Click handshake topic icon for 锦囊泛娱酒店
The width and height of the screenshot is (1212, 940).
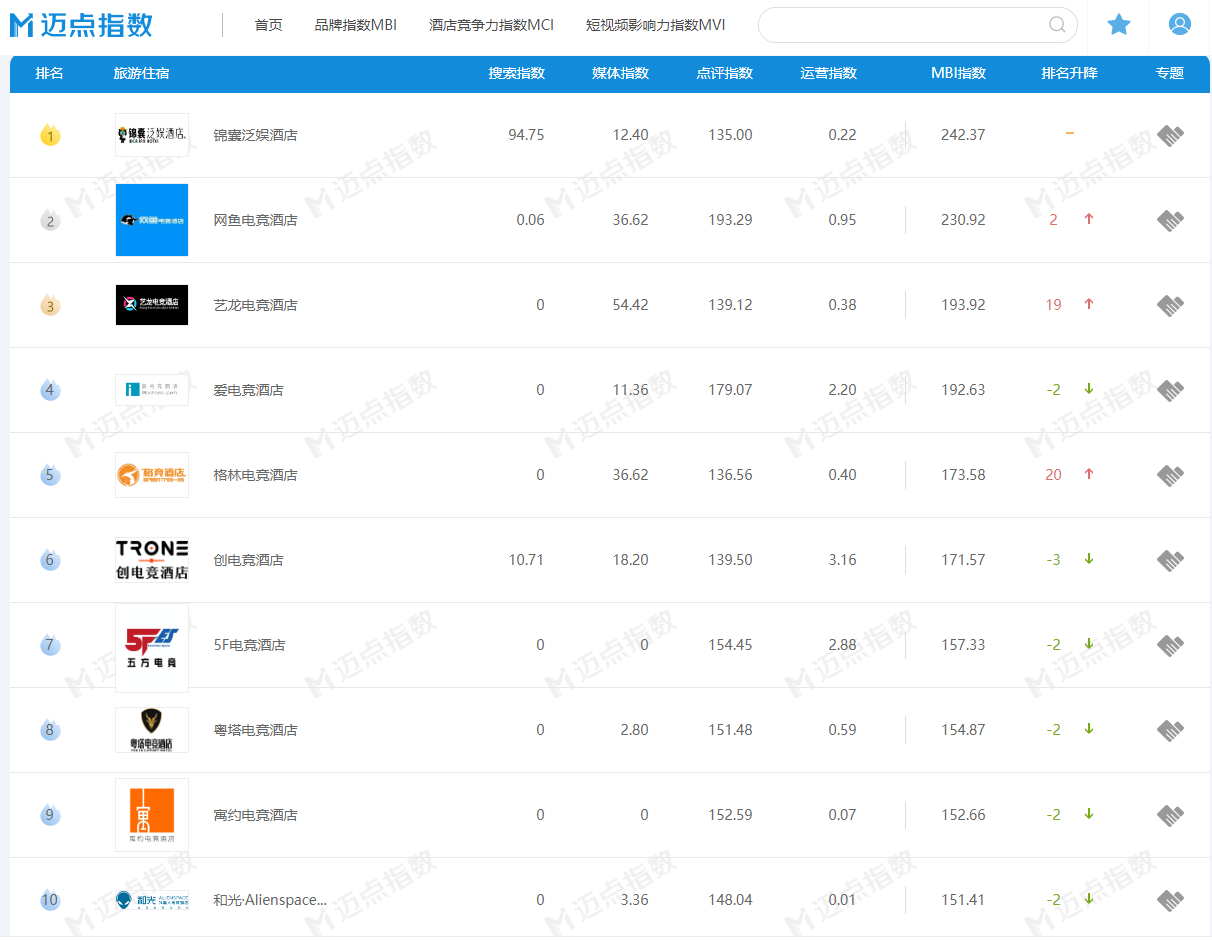1170,135
